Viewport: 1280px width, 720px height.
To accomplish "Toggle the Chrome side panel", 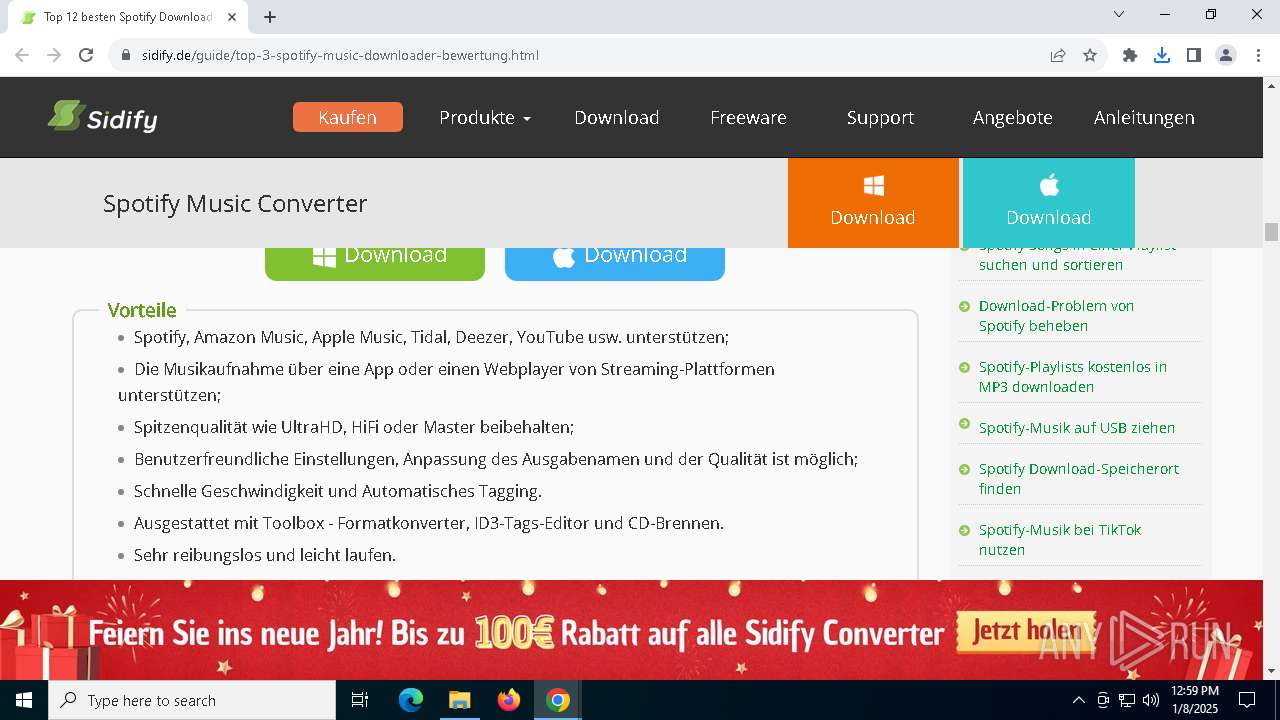I will [1194, 55].
